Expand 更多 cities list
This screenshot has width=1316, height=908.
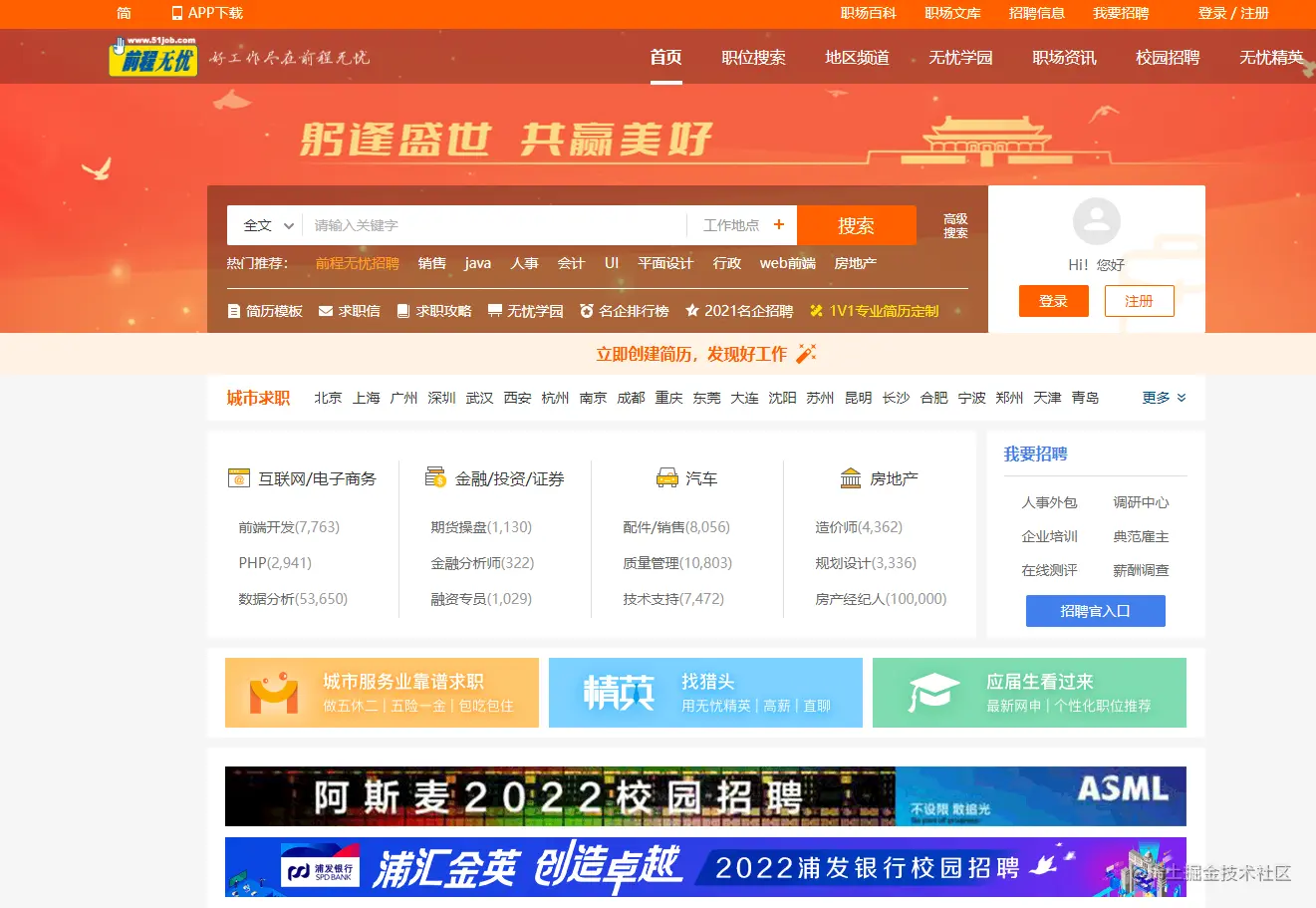pos(1164,398)
